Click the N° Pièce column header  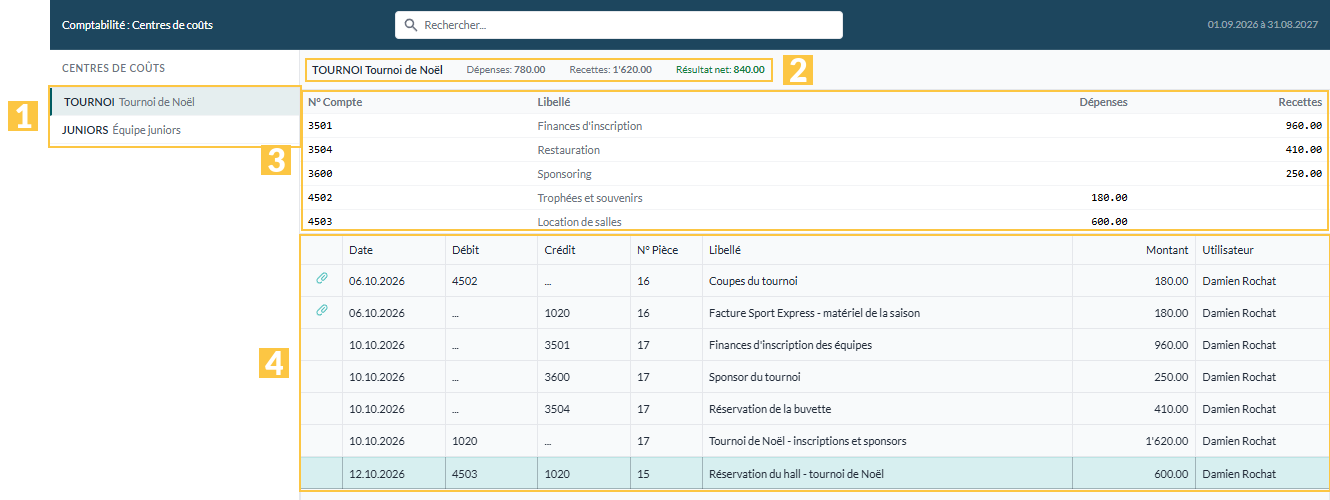pyautogui.click(x=657, y=250)
